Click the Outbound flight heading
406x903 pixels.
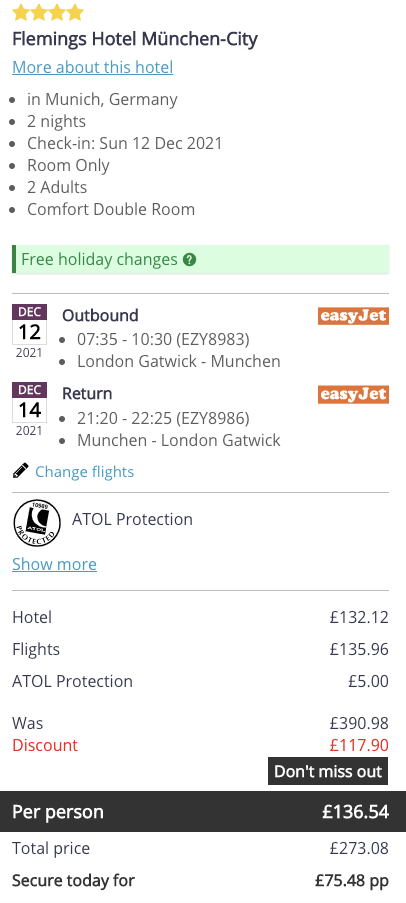[100, 316]
